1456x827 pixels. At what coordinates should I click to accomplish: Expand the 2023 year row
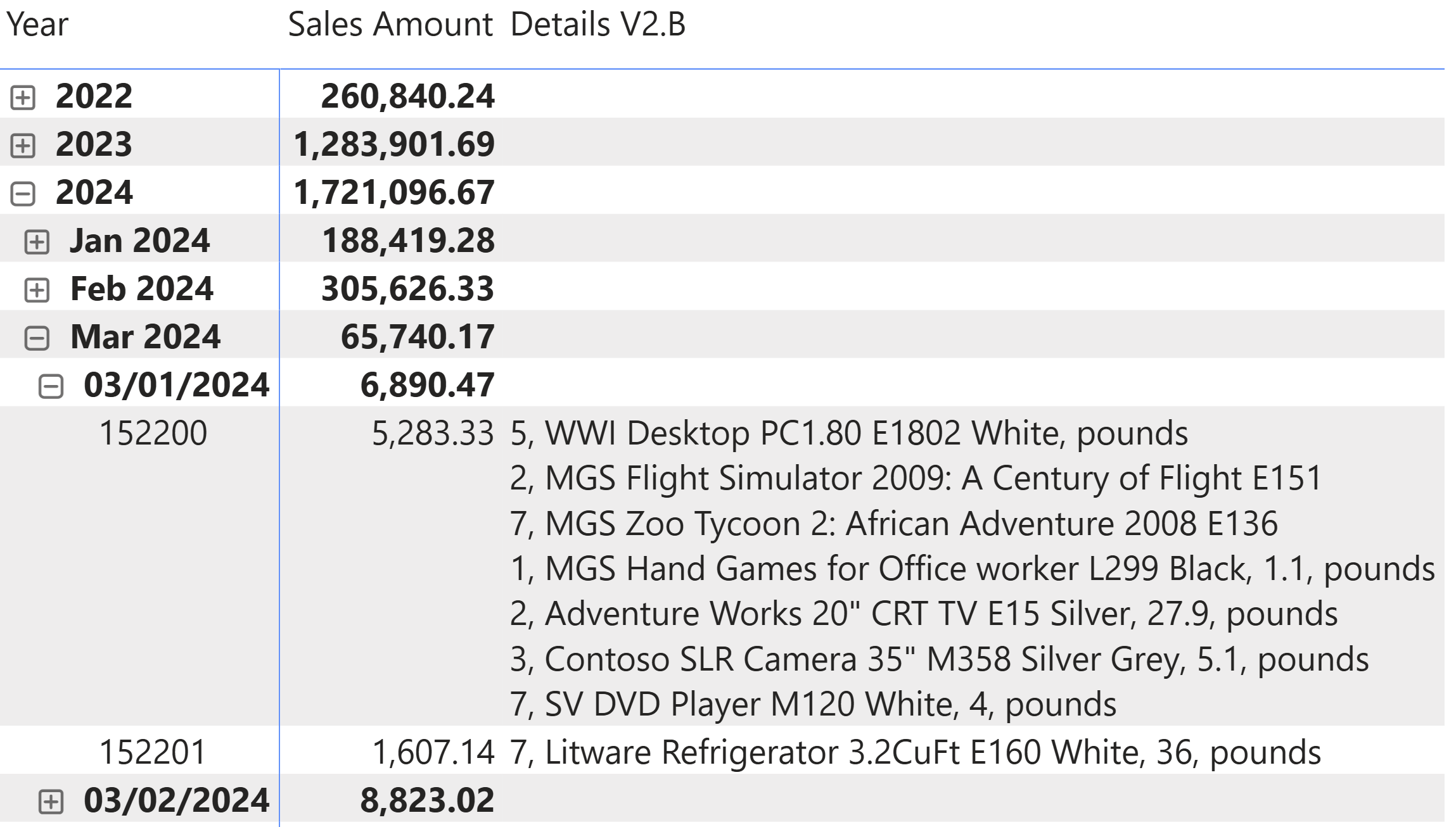pos(23,146)
